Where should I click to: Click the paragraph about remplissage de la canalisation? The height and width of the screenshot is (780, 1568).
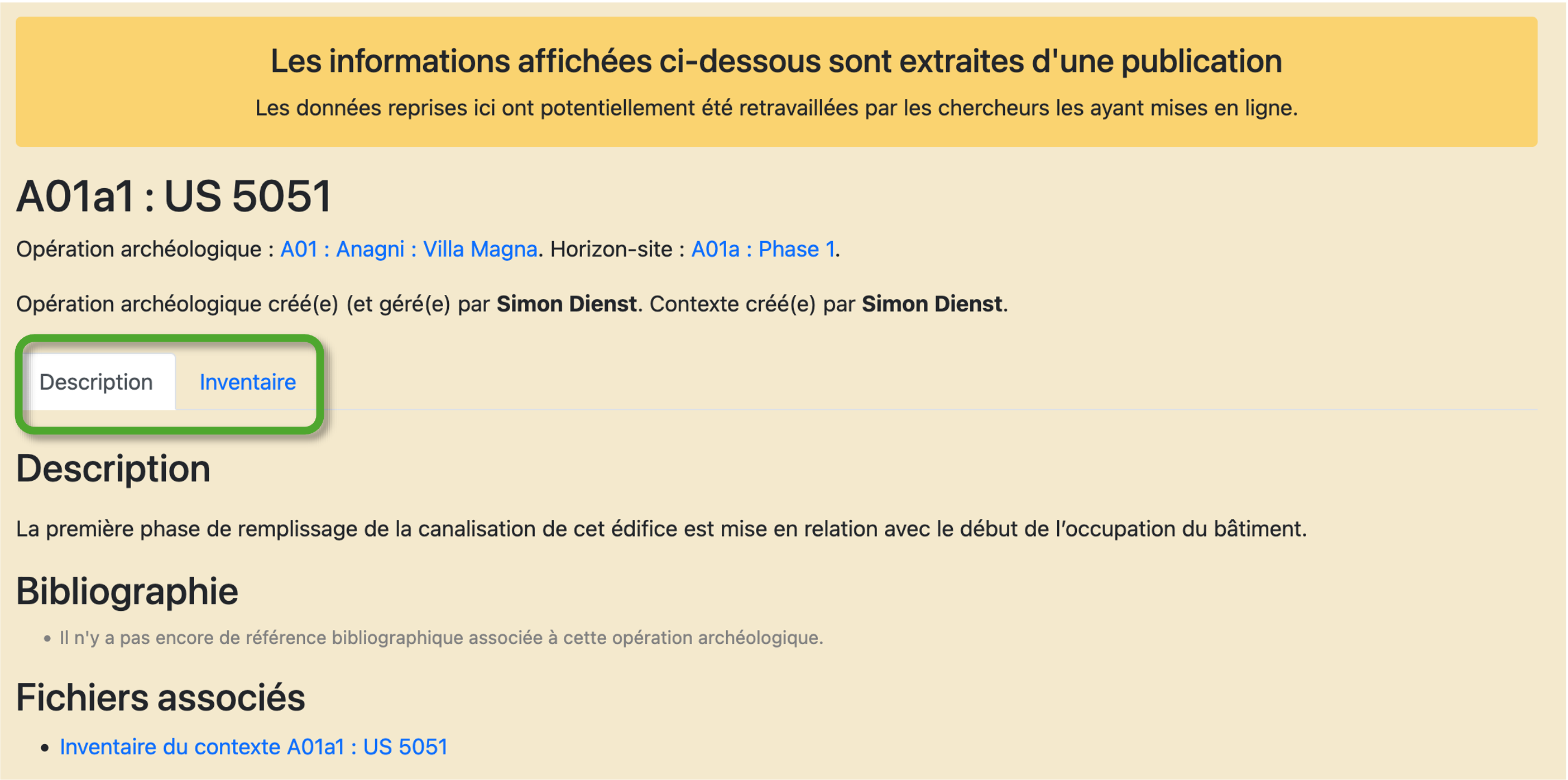click(x=661, y=529)
